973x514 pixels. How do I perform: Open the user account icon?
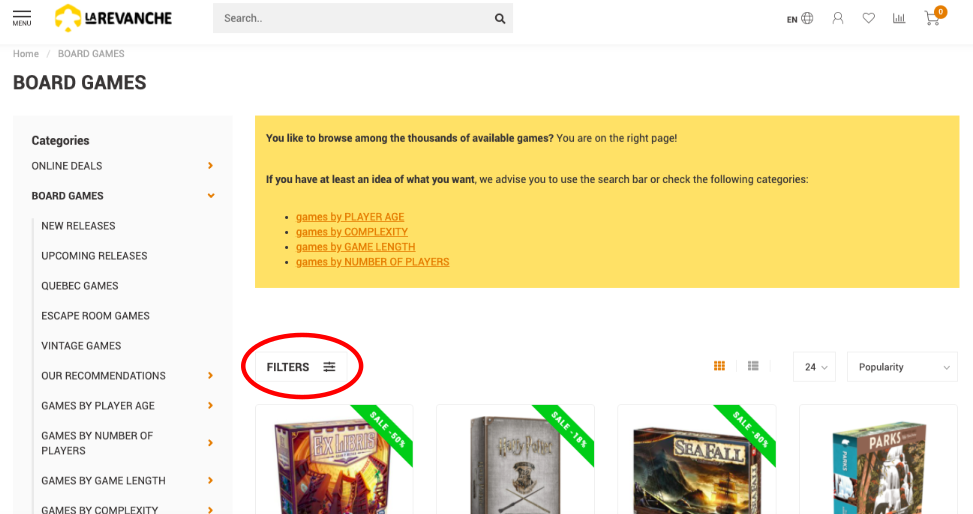[x=838, y=18]
